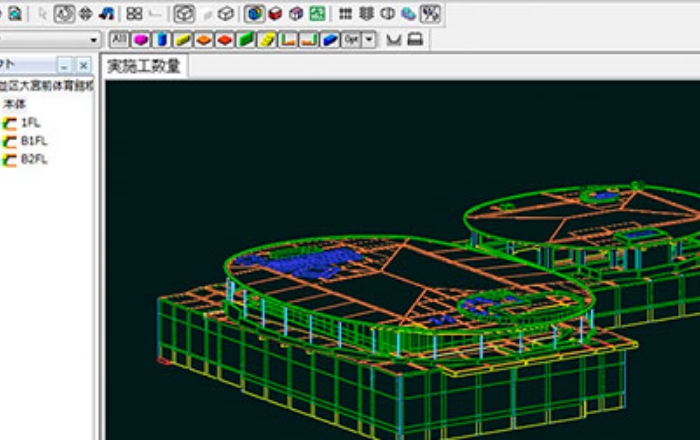Image resolution: width=700 pixels, height=440 pixels.
Task: Close the project panel with X button
Action: [x=83, y=65]
